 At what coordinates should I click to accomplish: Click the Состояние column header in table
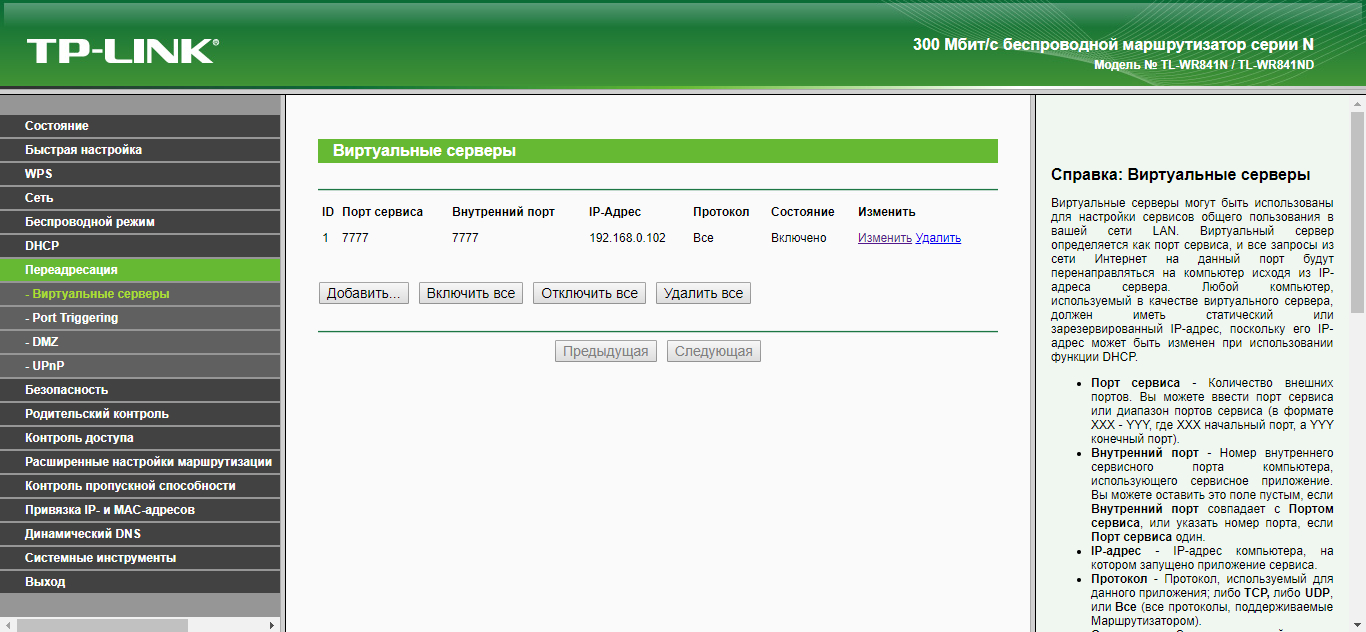802,212
